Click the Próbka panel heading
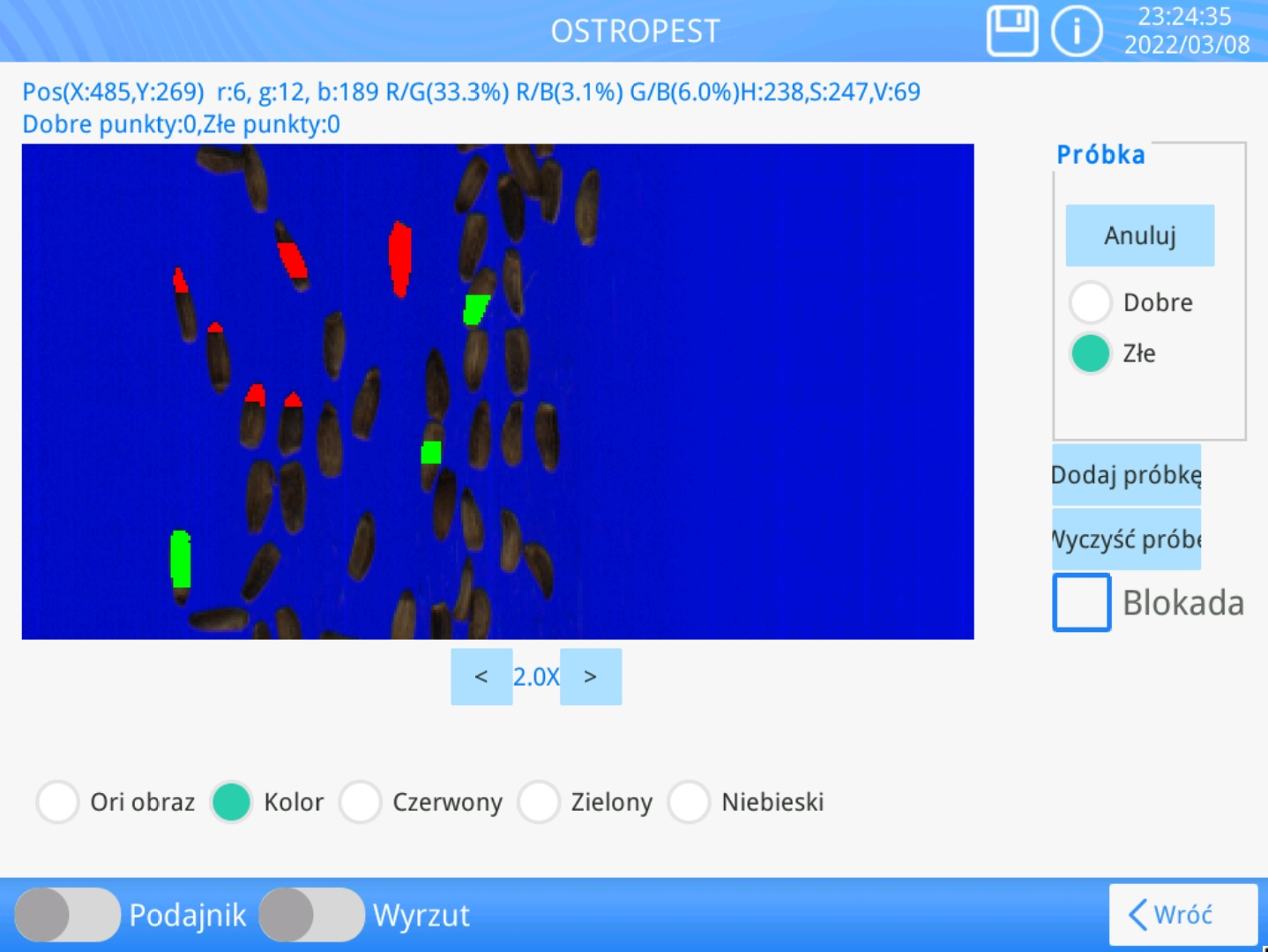1268x952 pixels. [x=1100, y=154]
